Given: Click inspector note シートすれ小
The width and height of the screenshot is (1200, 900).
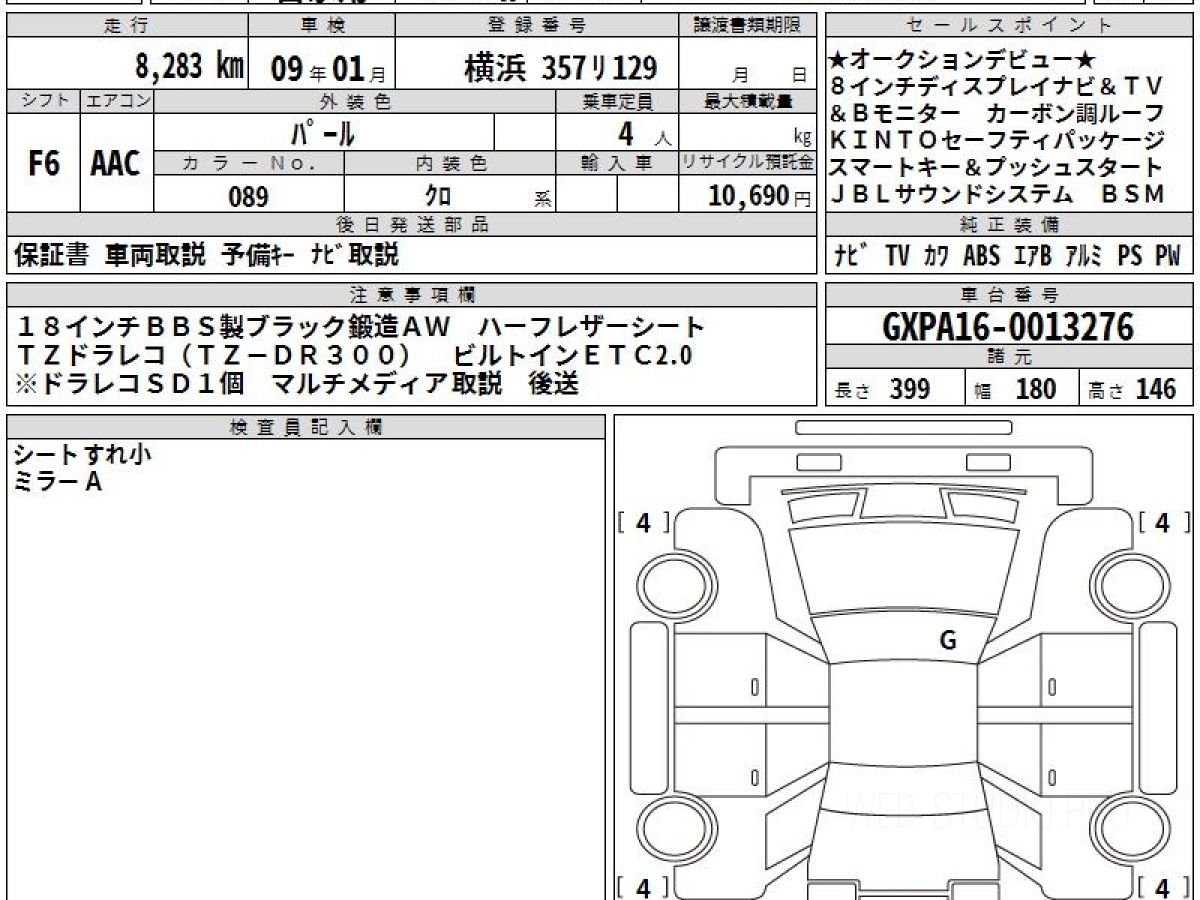Looking at the screenshot, I should [x=83, y=455].
